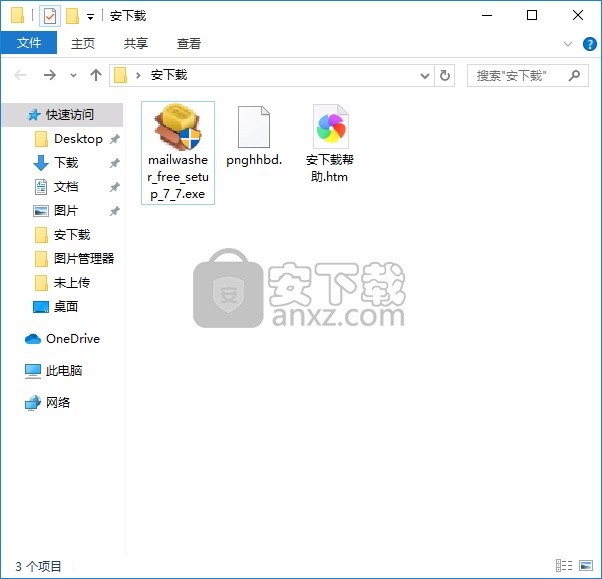This screenshot has height=579, width=602.
Task: Click the address bar folder icon
Action: pos(121,75)
